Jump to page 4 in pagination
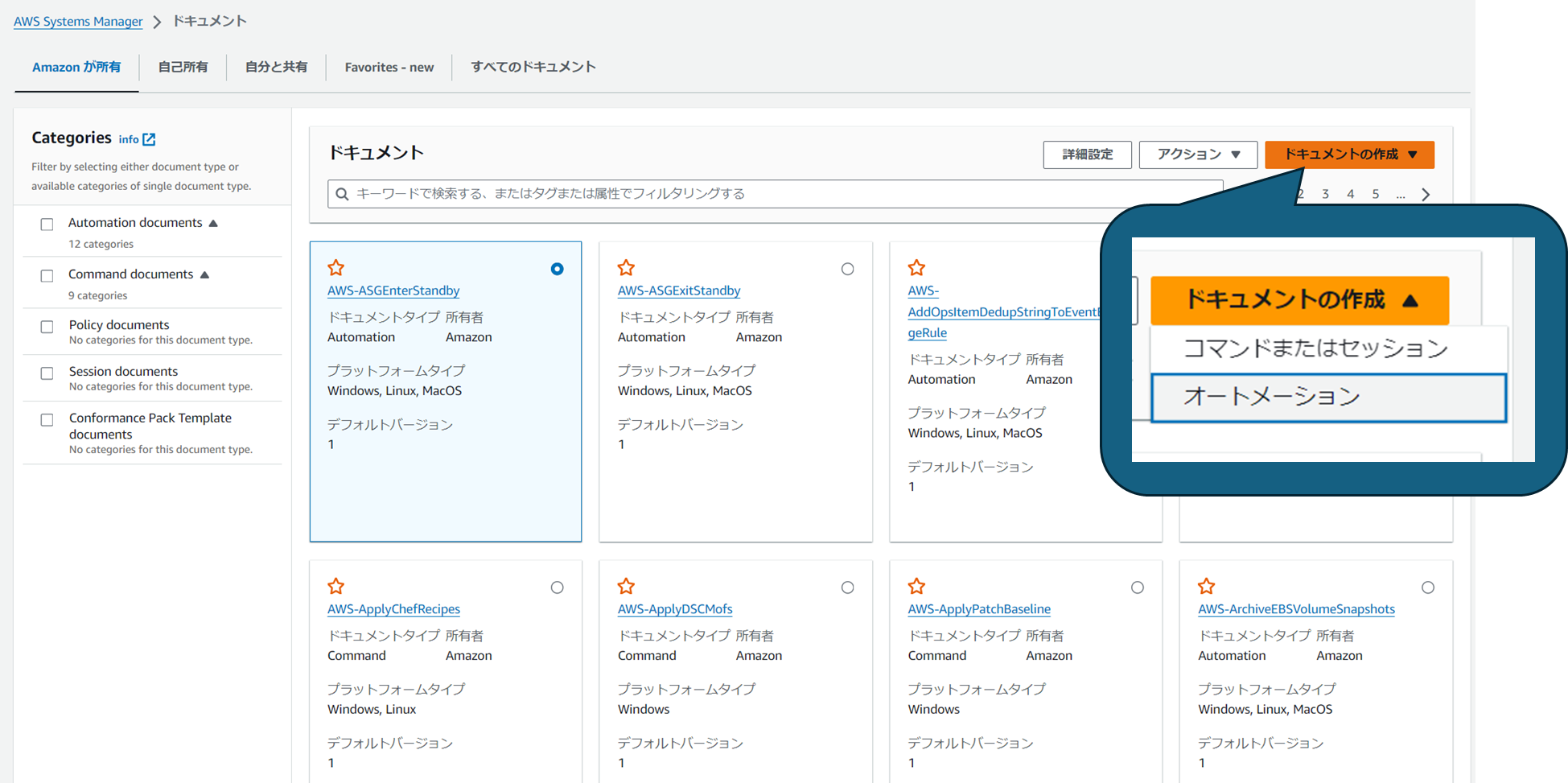Viewport: 1568px width, 783px height. point(1351,194)
